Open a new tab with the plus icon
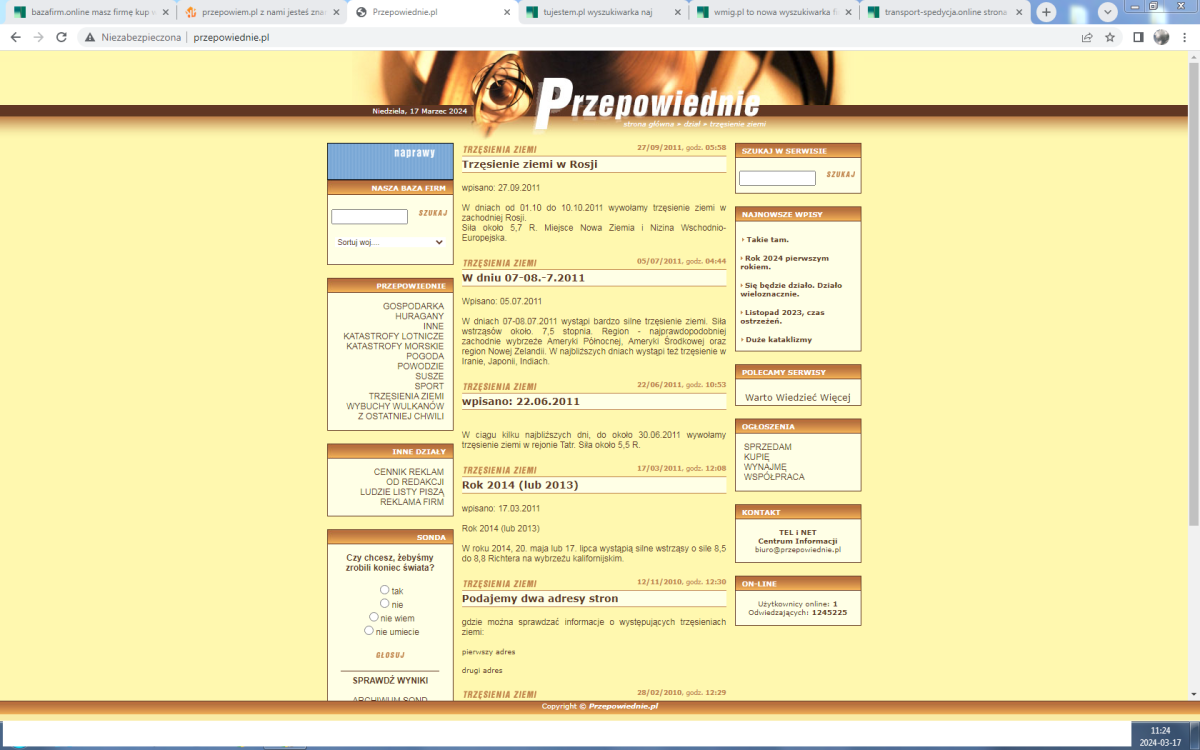 [x=1046, y=12]
